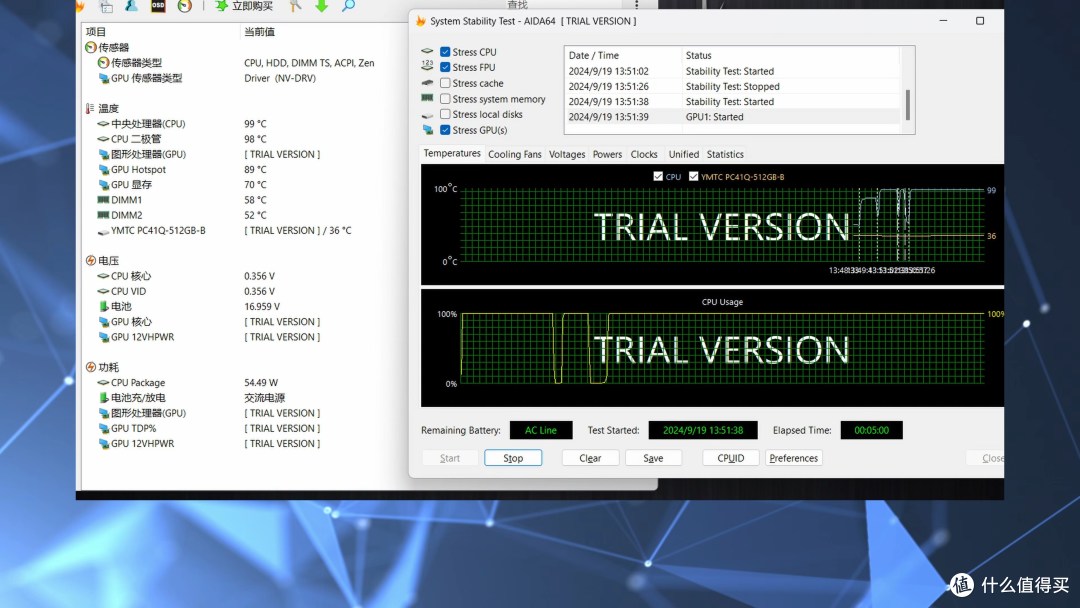This screenshot has height=608, width=1080.
Task: Toggle the YMTC PC41Q-512GB-B graph legend checkbox
Action: 693,176
